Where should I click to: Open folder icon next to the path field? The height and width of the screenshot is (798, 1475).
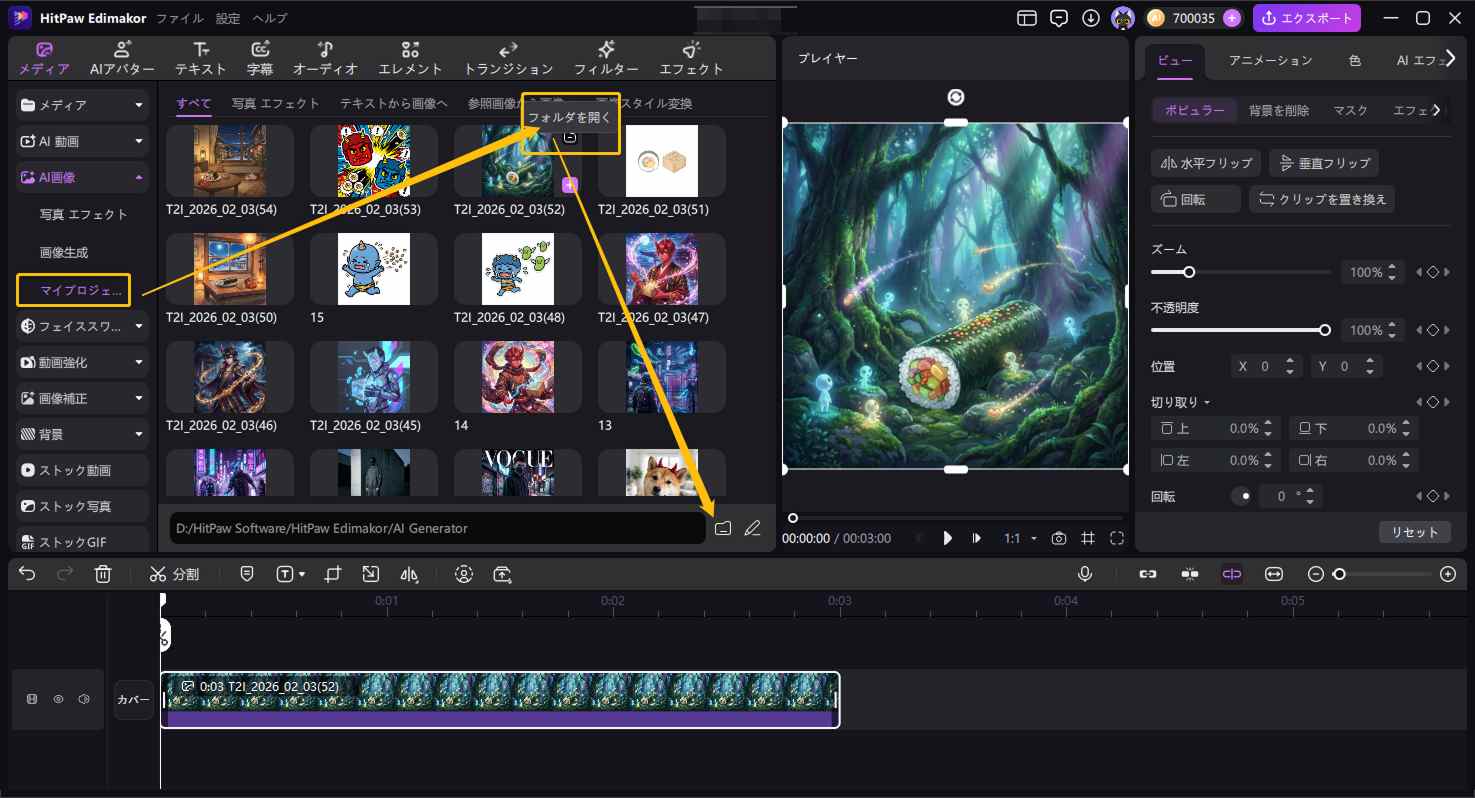click(723, 528)
